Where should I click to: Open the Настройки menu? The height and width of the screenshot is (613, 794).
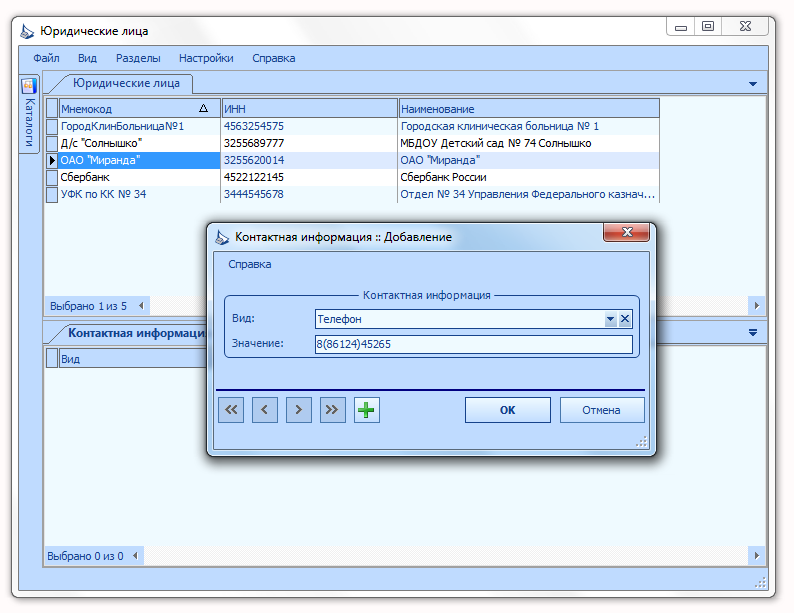click(x=206, y=58)
